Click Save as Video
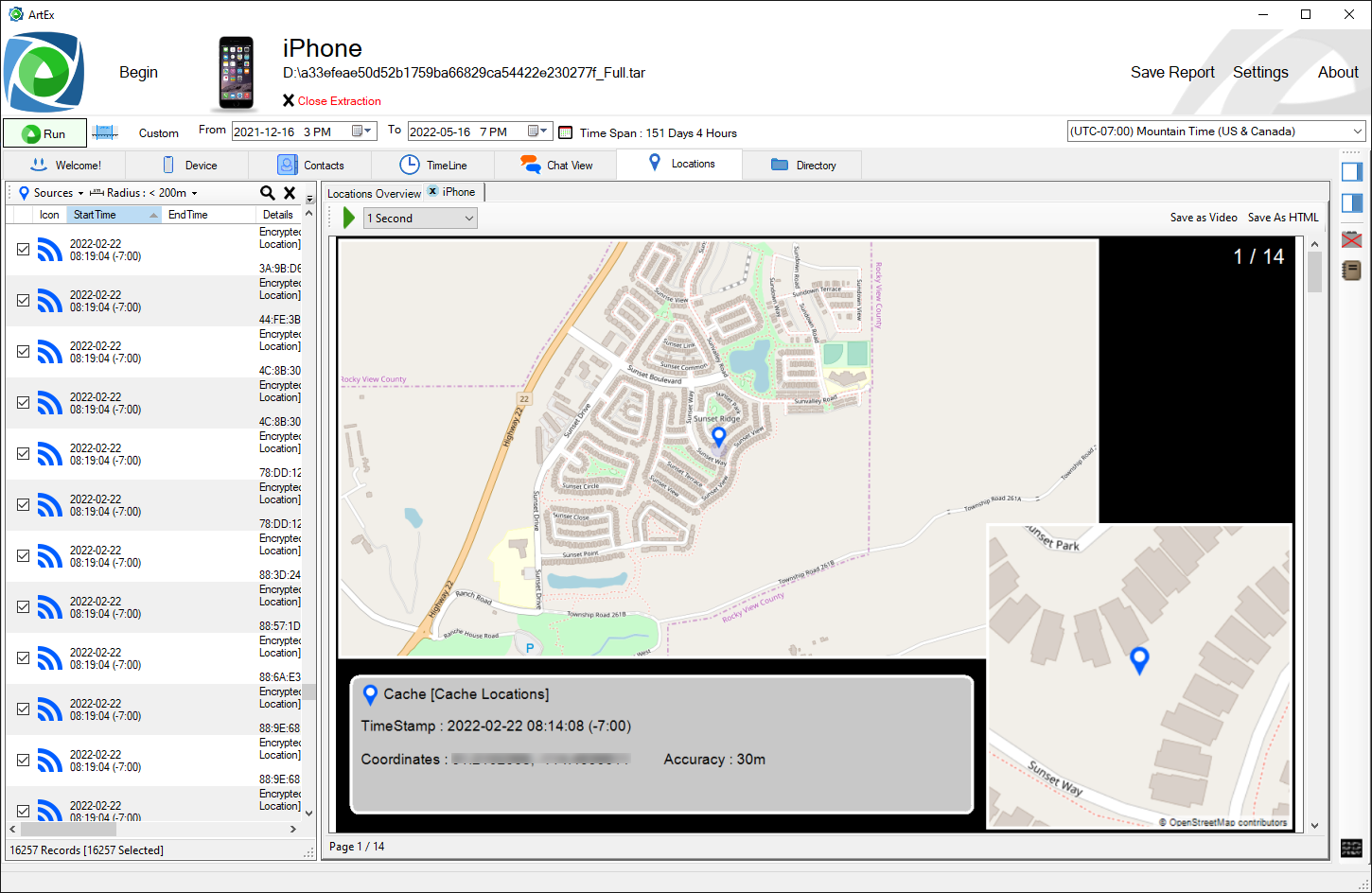The width and height of the screenshot is (1372, 893). pos(1204,218)
